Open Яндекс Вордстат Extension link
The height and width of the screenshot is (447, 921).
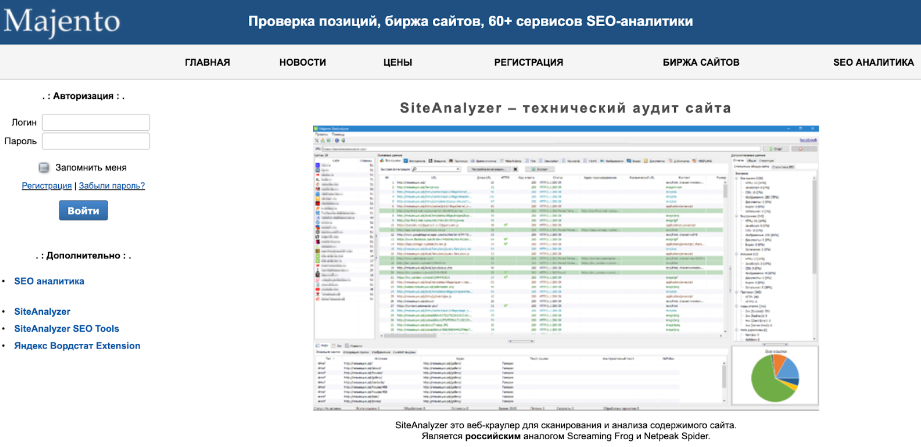click(78, 346)
